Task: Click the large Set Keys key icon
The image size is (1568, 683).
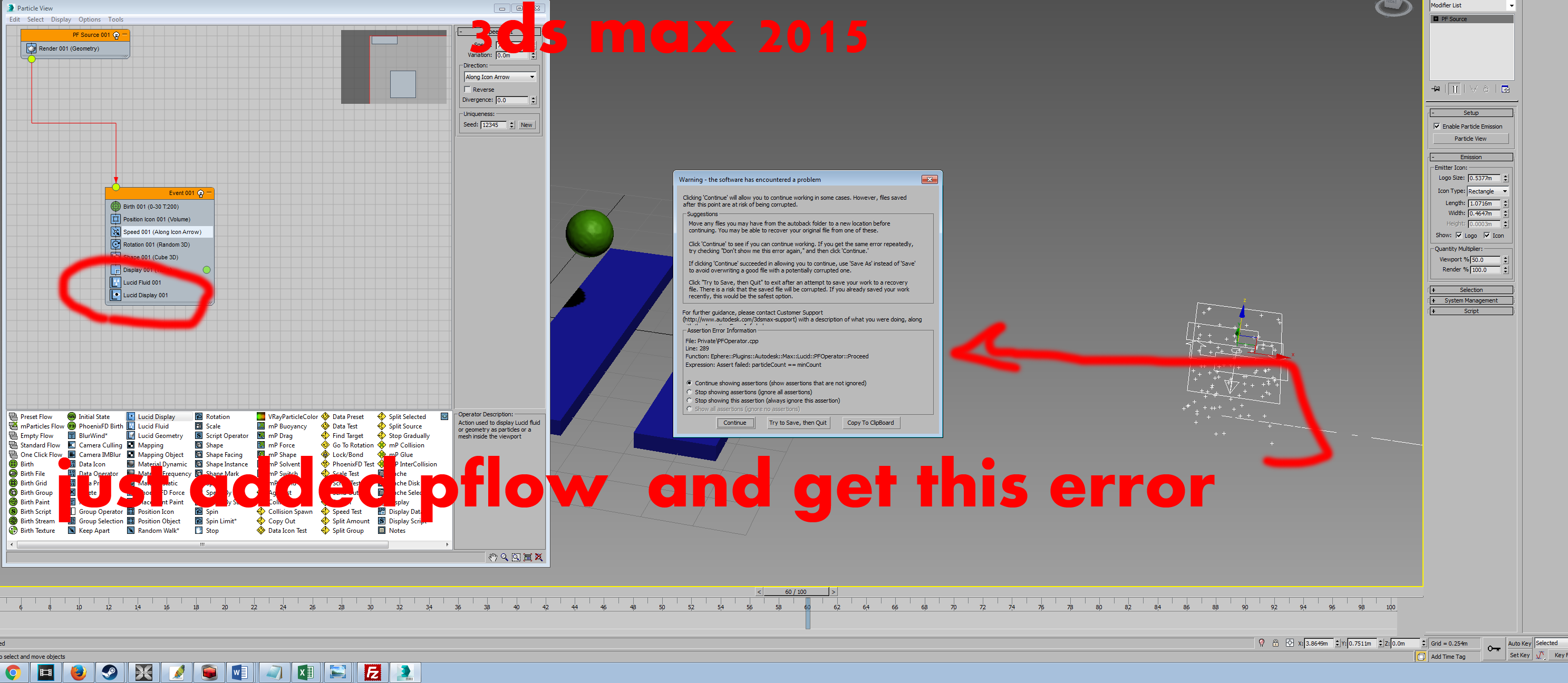Action: click(x=1493, y=648)
